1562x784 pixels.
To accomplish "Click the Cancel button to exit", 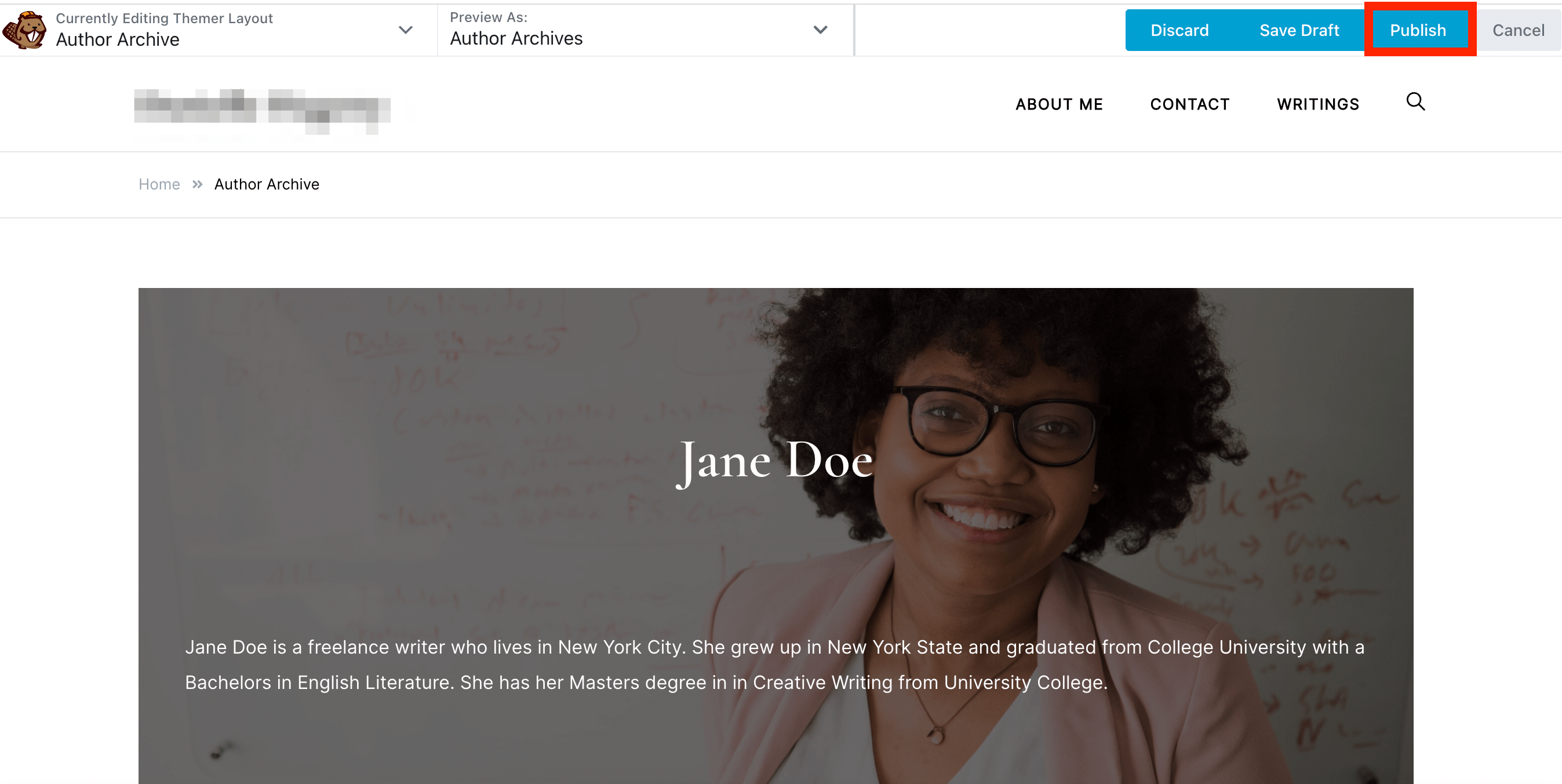I will point(1517,29).
